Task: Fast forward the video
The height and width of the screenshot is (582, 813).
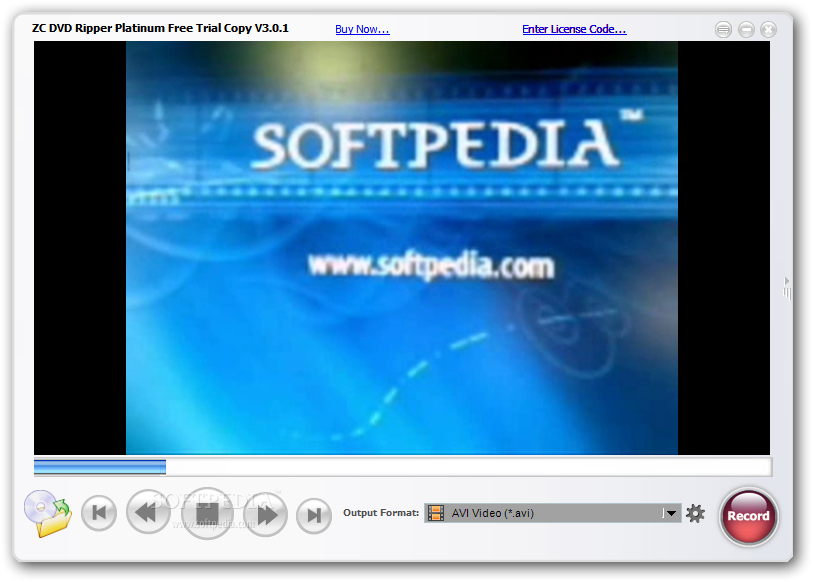Action: click(x=265, y=514)
